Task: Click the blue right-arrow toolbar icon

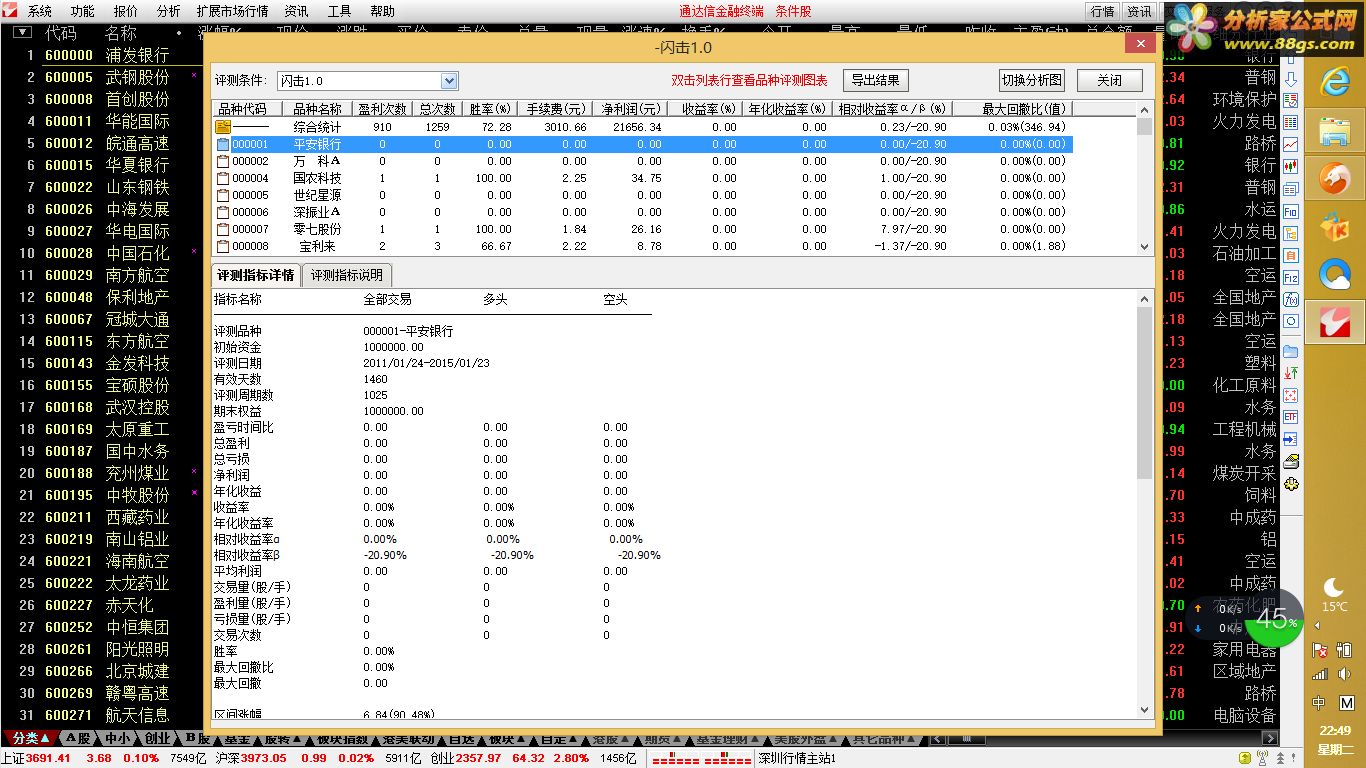Action: click(x=1291, y=438)
